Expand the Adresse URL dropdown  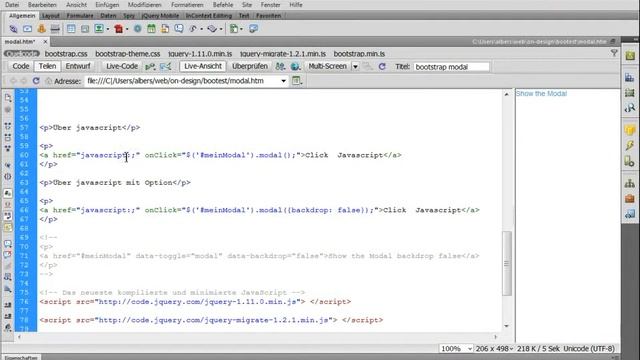[x=283, y=81]
